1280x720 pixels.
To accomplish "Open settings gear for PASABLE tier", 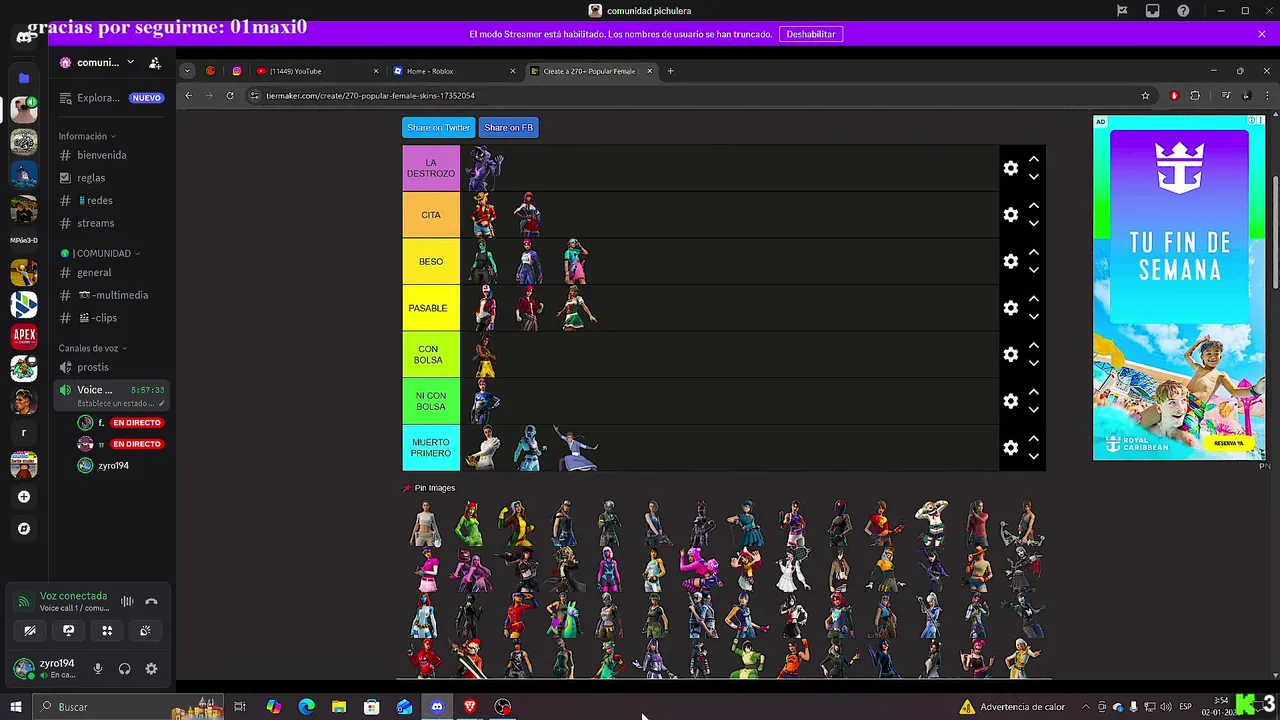I will click(x=1010, y=308).
